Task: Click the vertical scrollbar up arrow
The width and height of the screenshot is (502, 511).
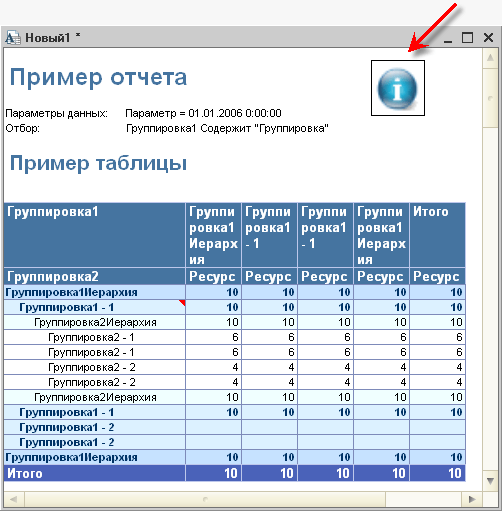Action: point(490,58)
